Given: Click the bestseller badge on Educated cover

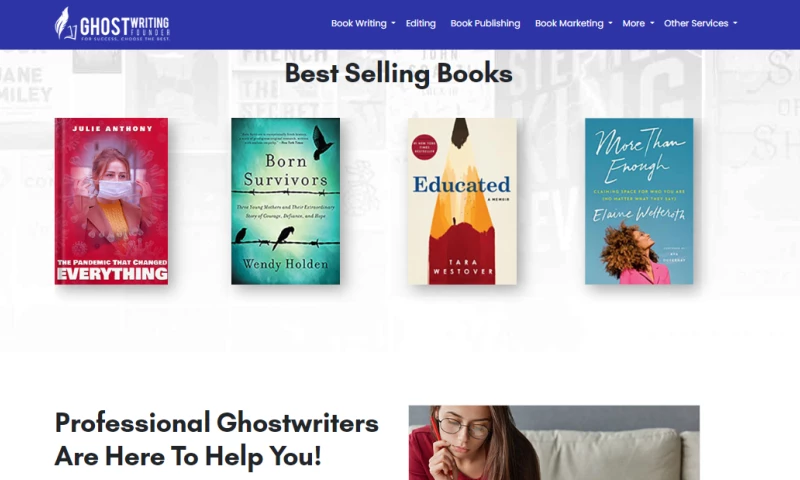Looking at the screenshot, I should pos(424,147).
